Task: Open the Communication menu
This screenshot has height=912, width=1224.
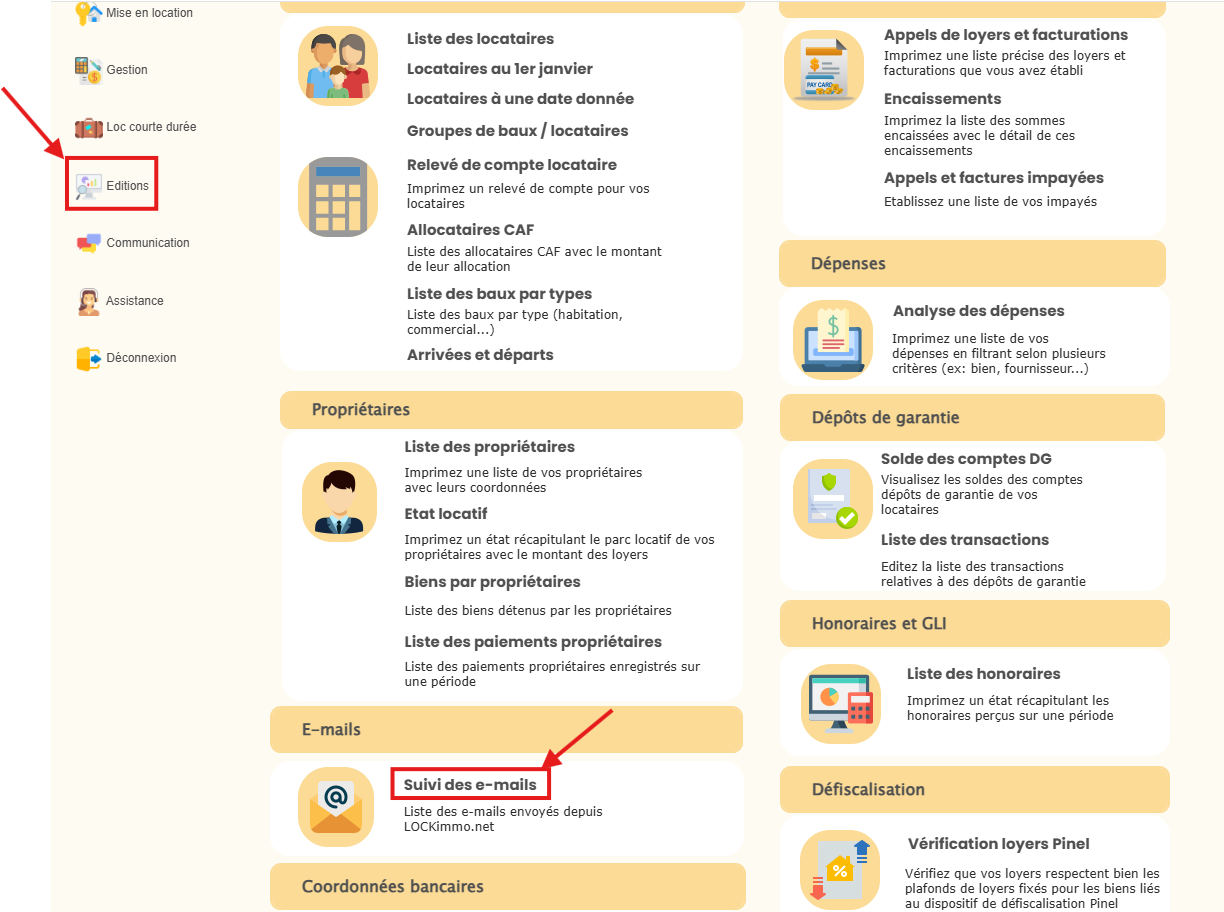Action: (148, 243)
